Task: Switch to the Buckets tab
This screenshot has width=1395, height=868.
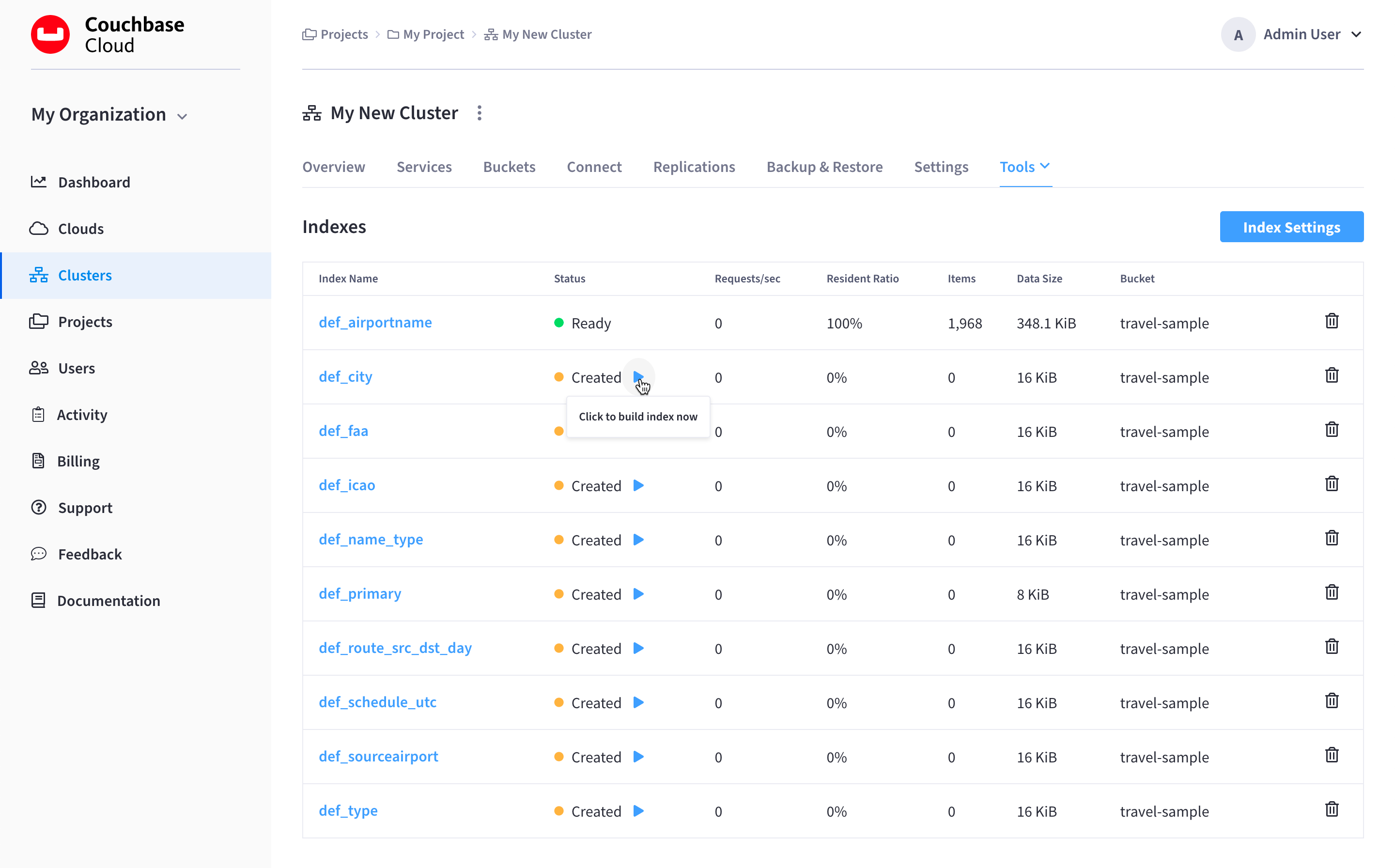Action: tap(509, 167)
